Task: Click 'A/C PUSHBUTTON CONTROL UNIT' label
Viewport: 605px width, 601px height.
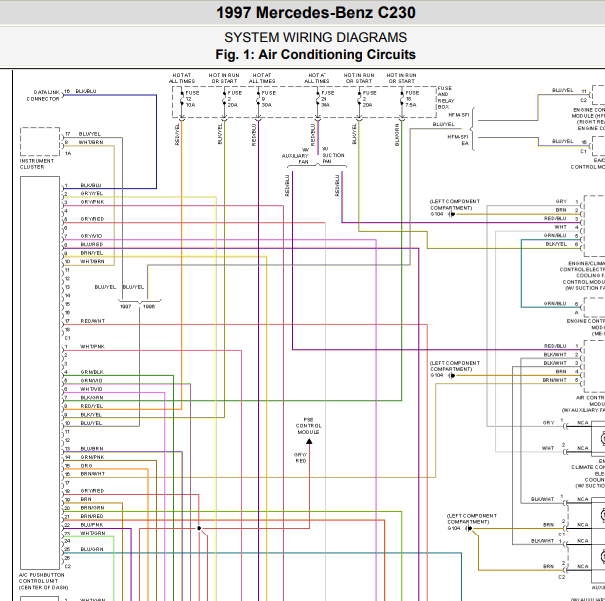Action: tap(43, 581)
